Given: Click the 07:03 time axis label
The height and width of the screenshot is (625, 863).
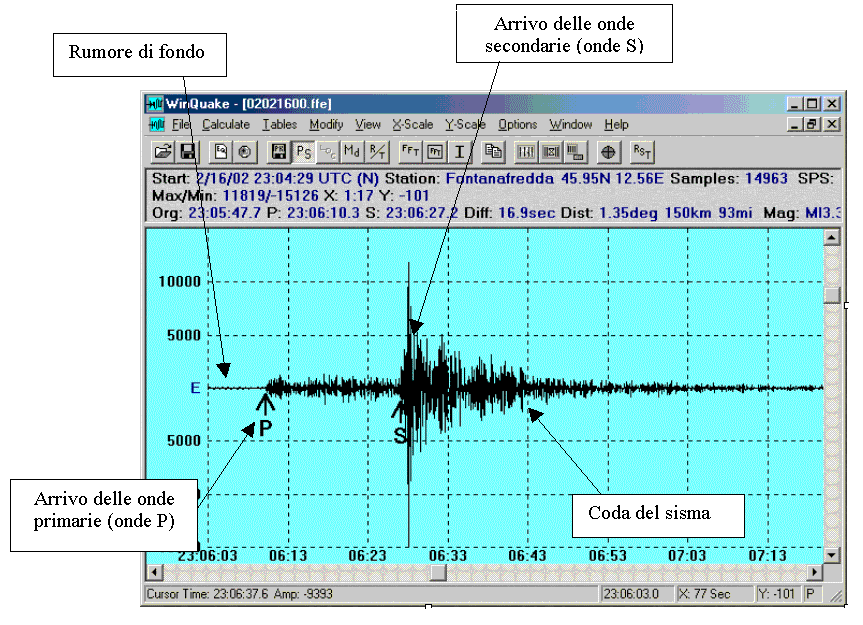Looking at the screenshot, I should 687,555.
